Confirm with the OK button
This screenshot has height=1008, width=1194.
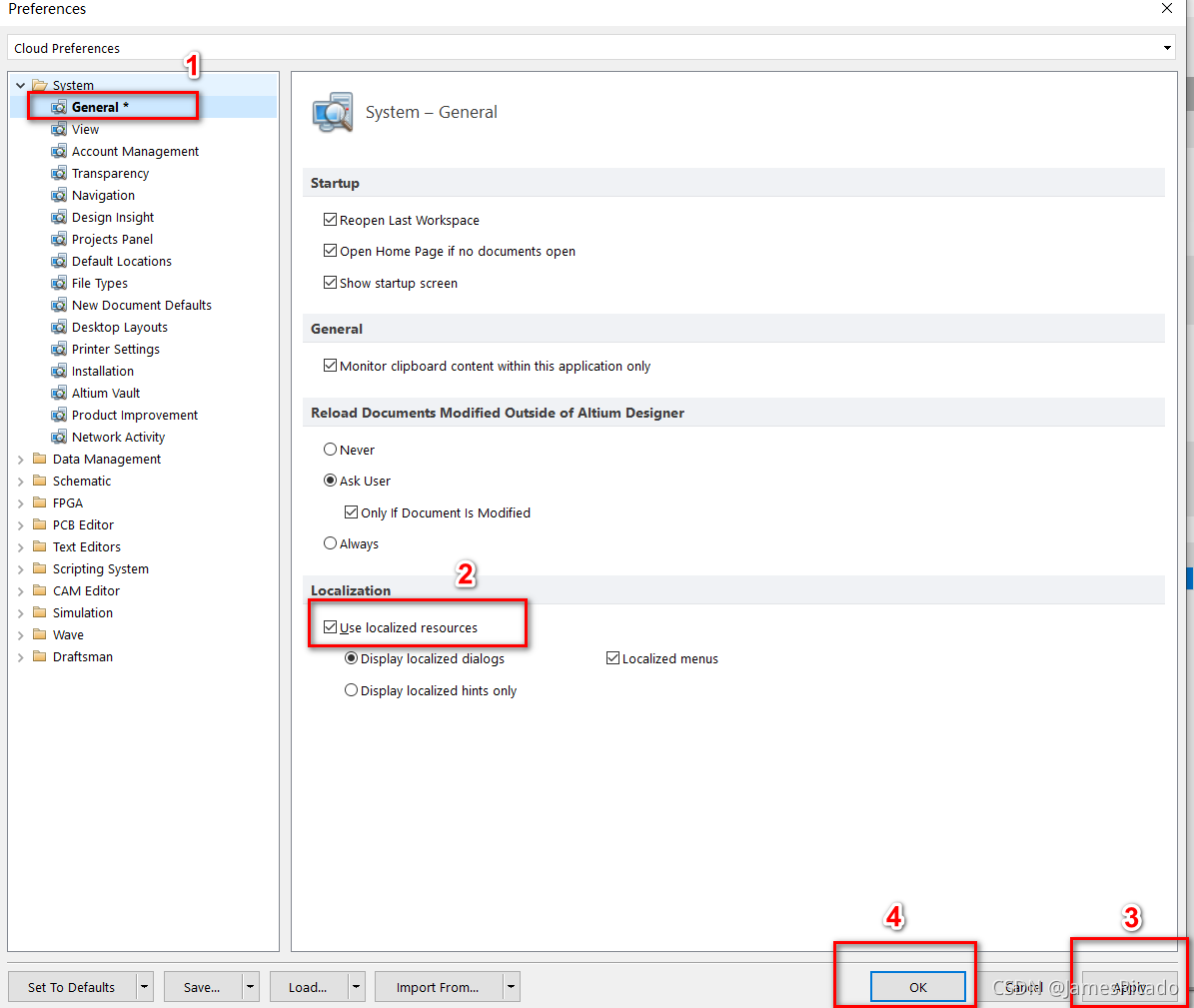(917, 987)
